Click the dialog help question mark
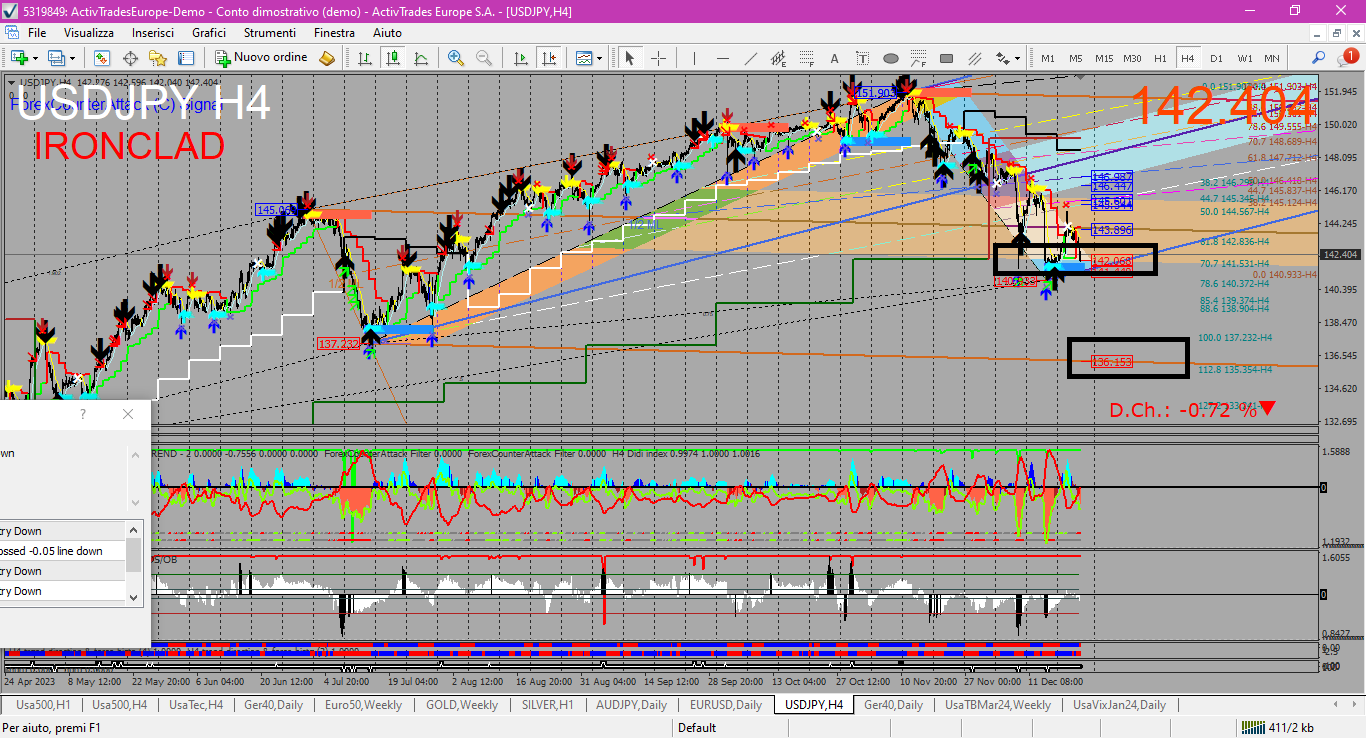The height and width of the screenshot is (738, 1366). coord(83,414)
